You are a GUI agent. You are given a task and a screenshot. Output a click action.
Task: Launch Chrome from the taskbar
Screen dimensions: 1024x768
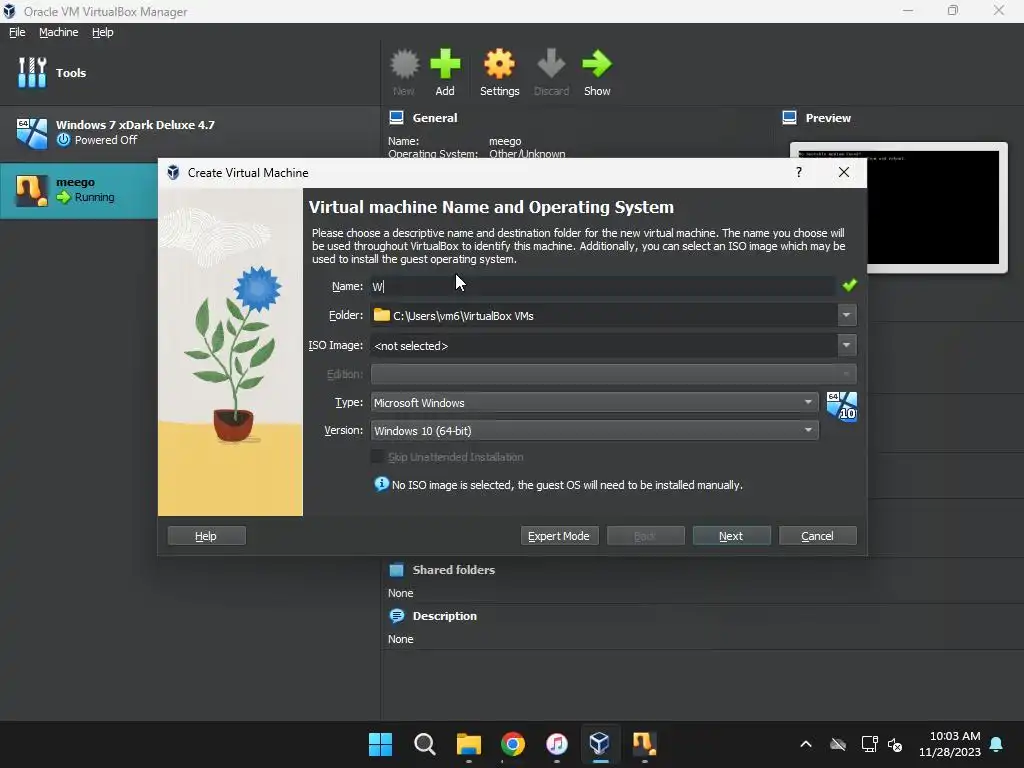click(x=513, y=744)
